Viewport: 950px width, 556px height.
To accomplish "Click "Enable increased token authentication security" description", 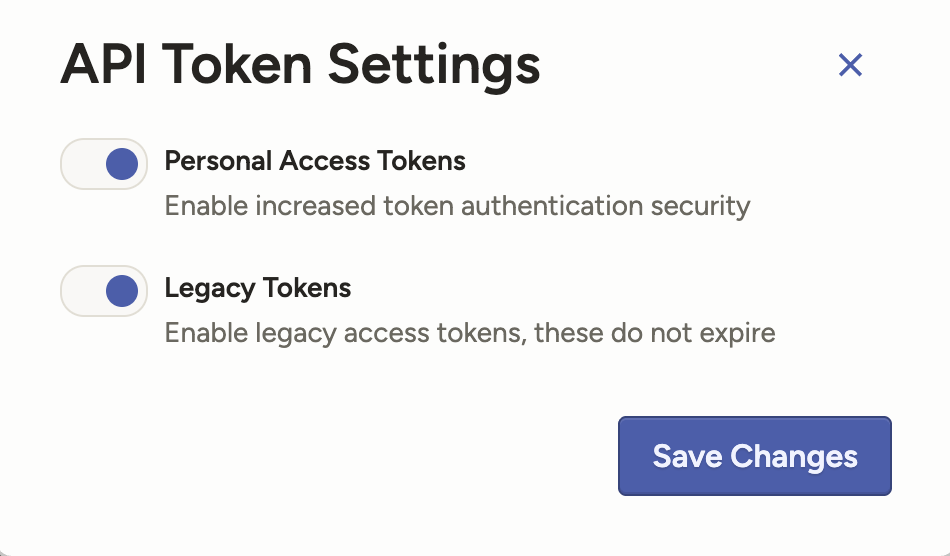I will coord(457,206).
